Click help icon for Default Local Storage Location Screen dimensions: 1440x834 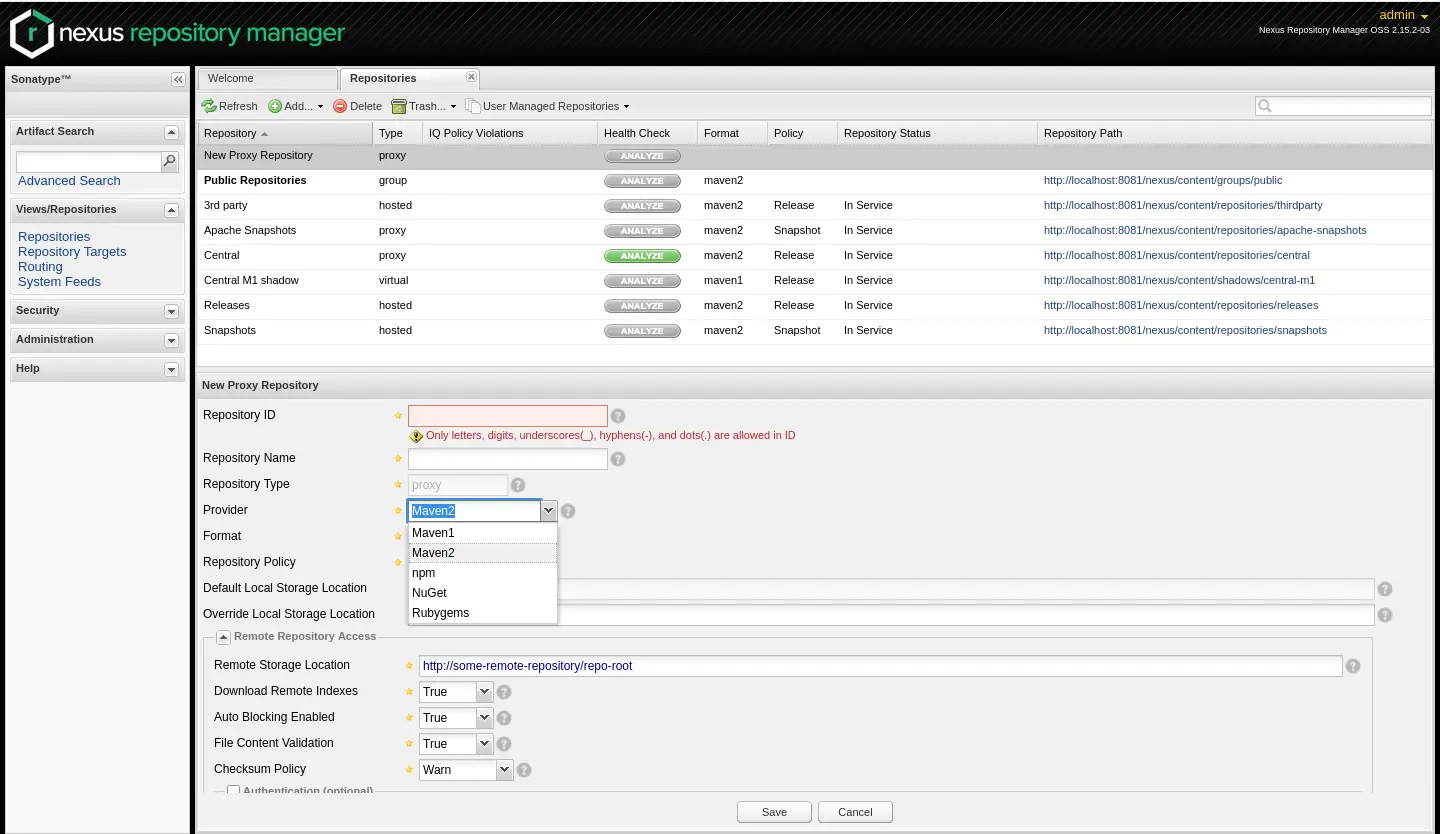pyautogui.click(x=1385, y=589)
